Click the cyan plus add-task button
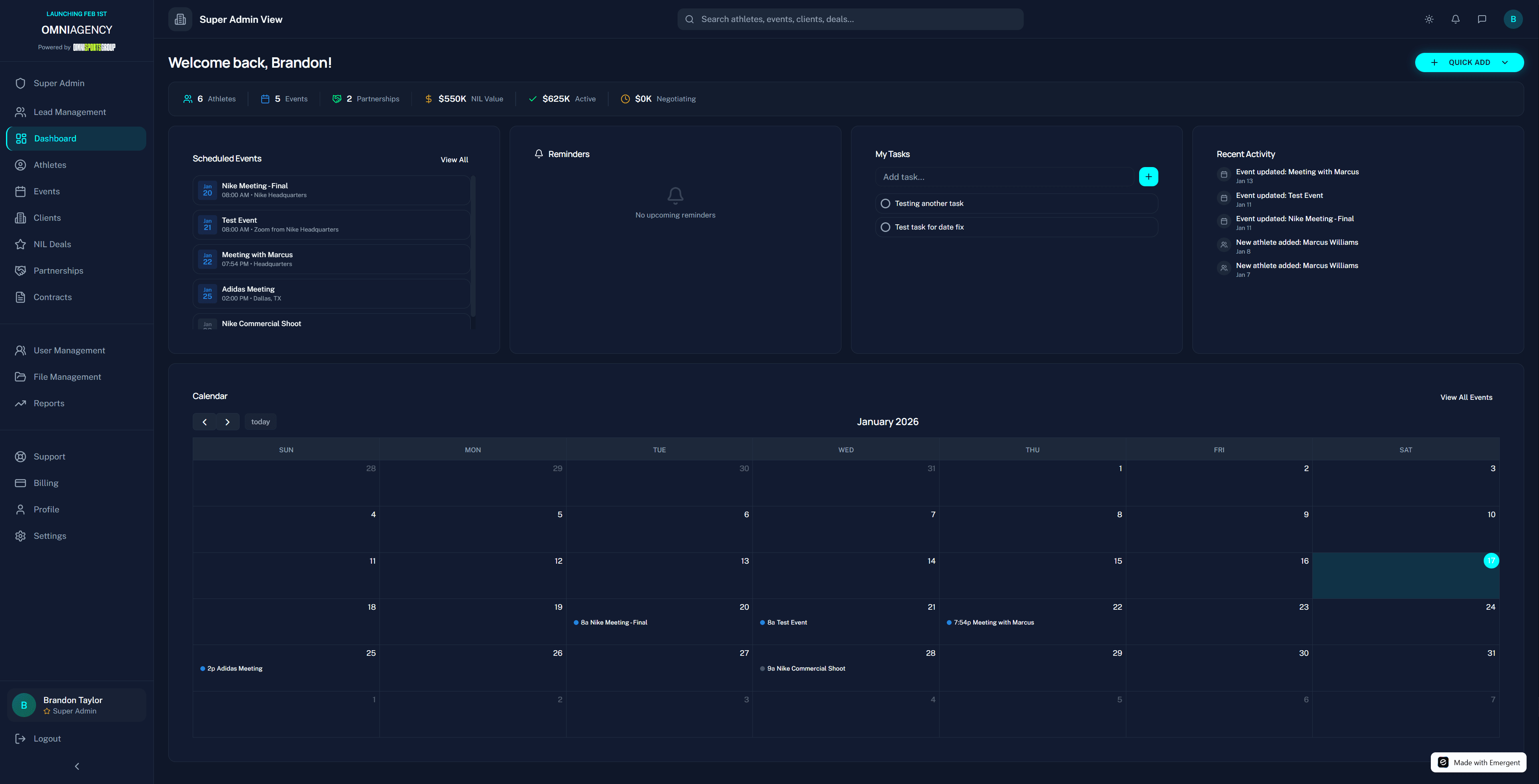Image resolution: width=1539 pixels, height=784 pixels. pyautogui.click(x=1148, y=177)
